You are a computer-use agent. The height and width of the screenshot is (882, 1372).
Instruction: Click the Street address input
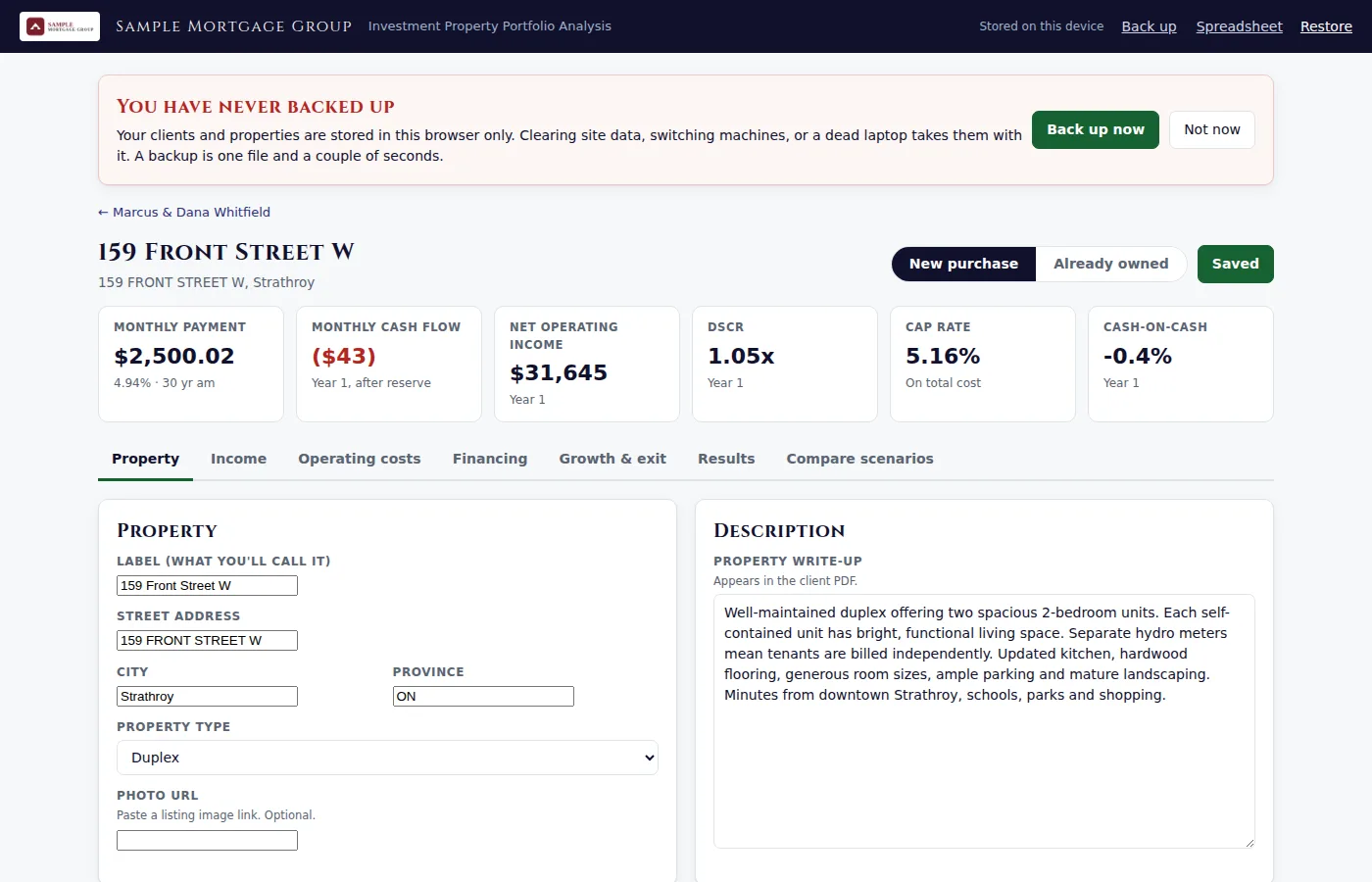point(207,640)
